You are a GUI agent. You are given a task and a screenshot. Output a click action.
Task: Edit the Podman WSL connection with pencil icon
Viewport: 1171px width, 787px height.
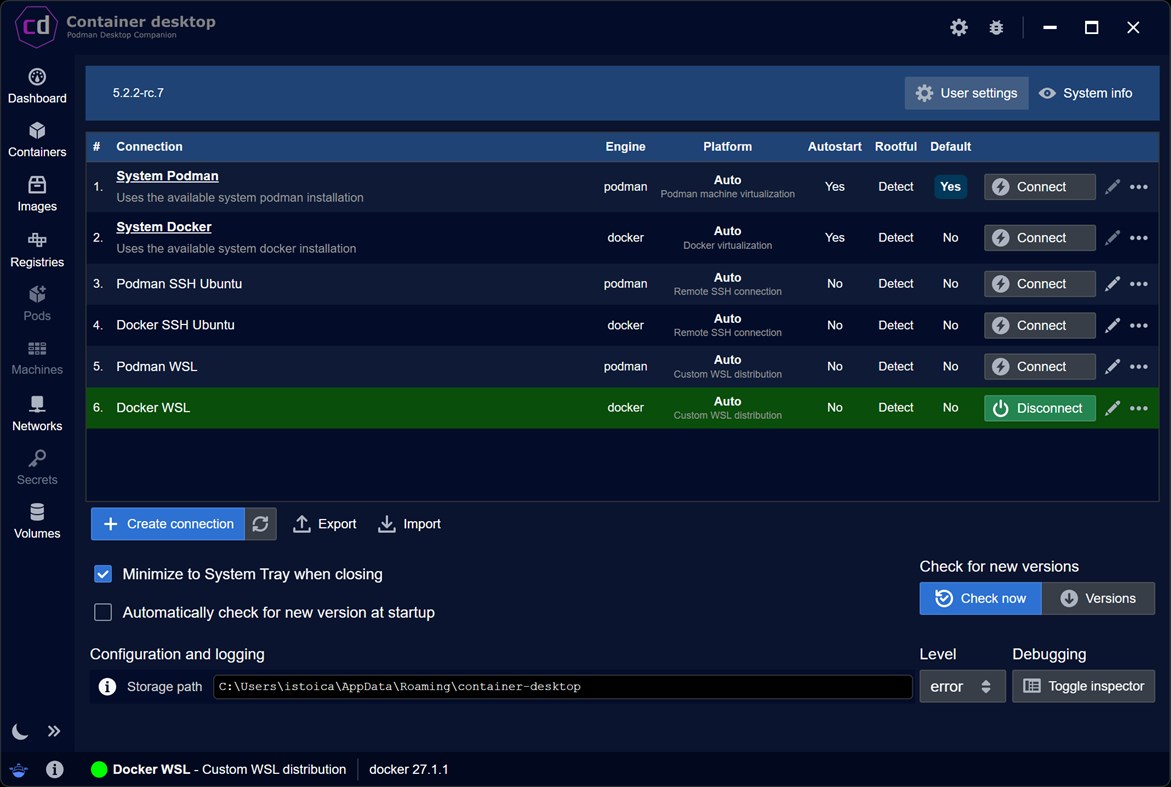[1112, 367]
